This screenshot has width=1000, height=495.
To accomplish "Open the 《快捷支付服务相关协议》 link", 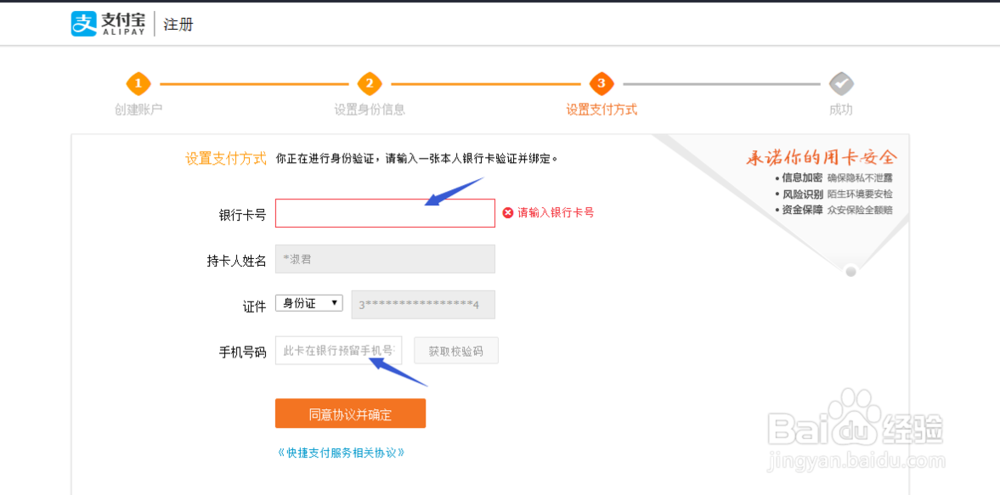I will 341,452.
